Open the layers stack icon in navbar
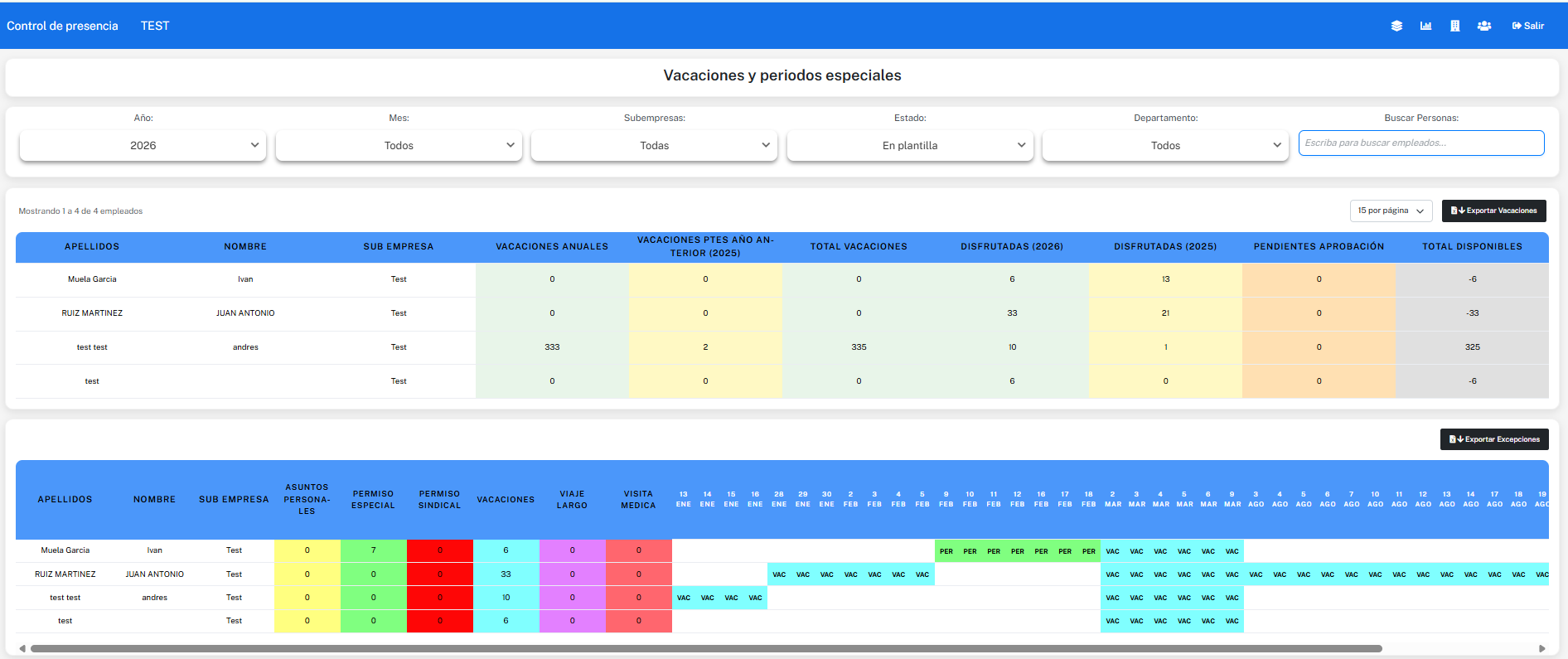1568x659 pixels. [x=1396, y=26]
